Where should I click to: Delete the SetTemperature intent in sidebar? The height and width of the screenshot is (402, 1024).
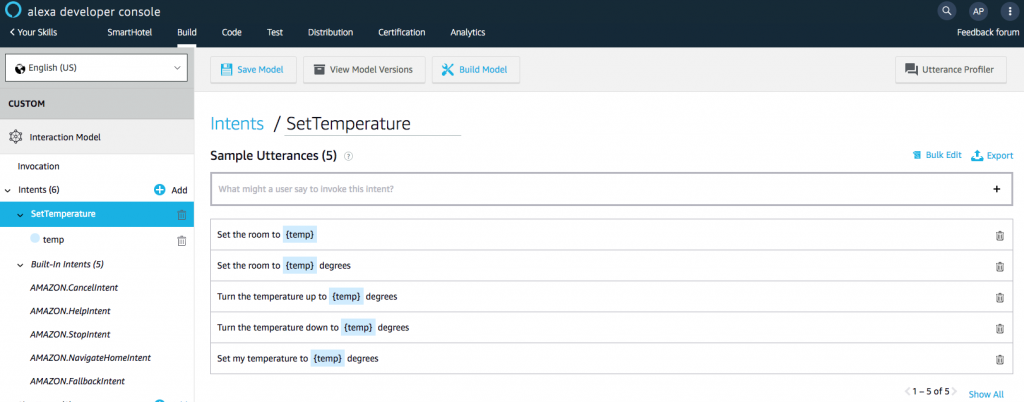point(182,215)
